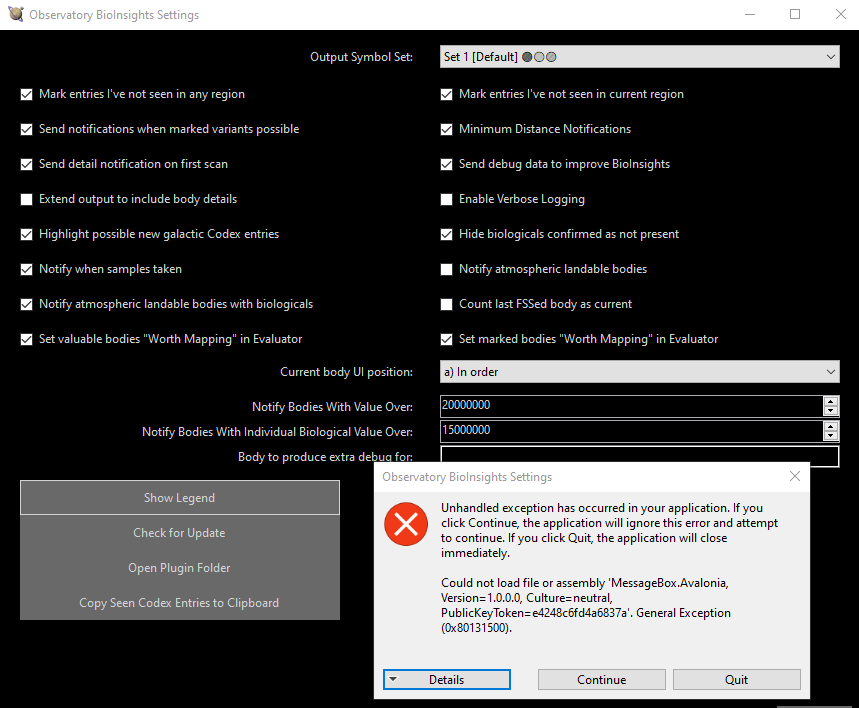Open the Output Symbol Set dropdown
859x708 pixels.
tap(639, 57)
